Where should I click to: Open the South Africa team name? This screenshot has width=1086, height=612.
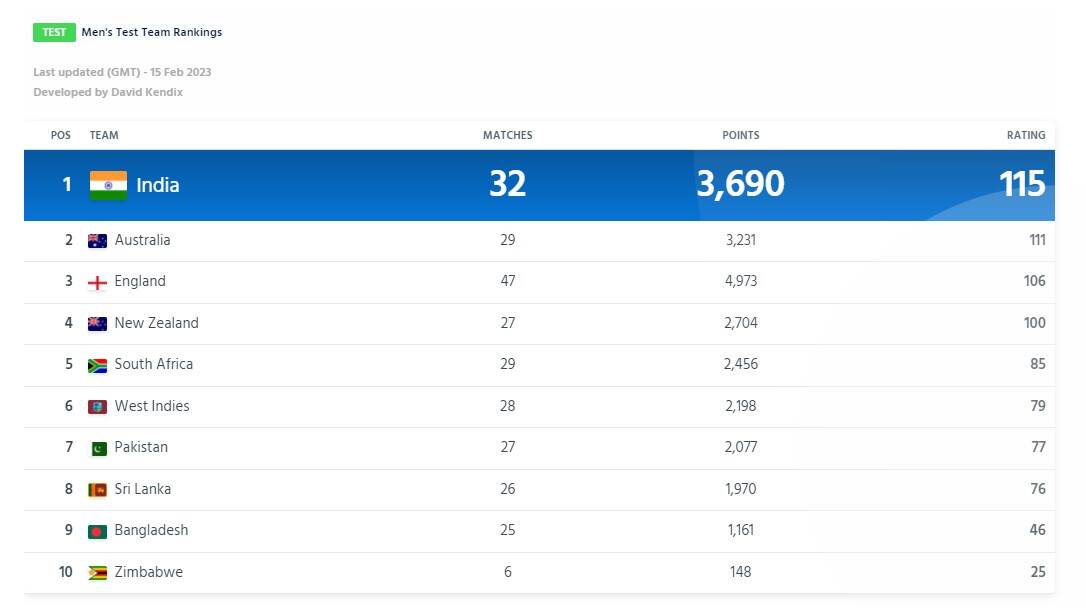click(154, 364)
